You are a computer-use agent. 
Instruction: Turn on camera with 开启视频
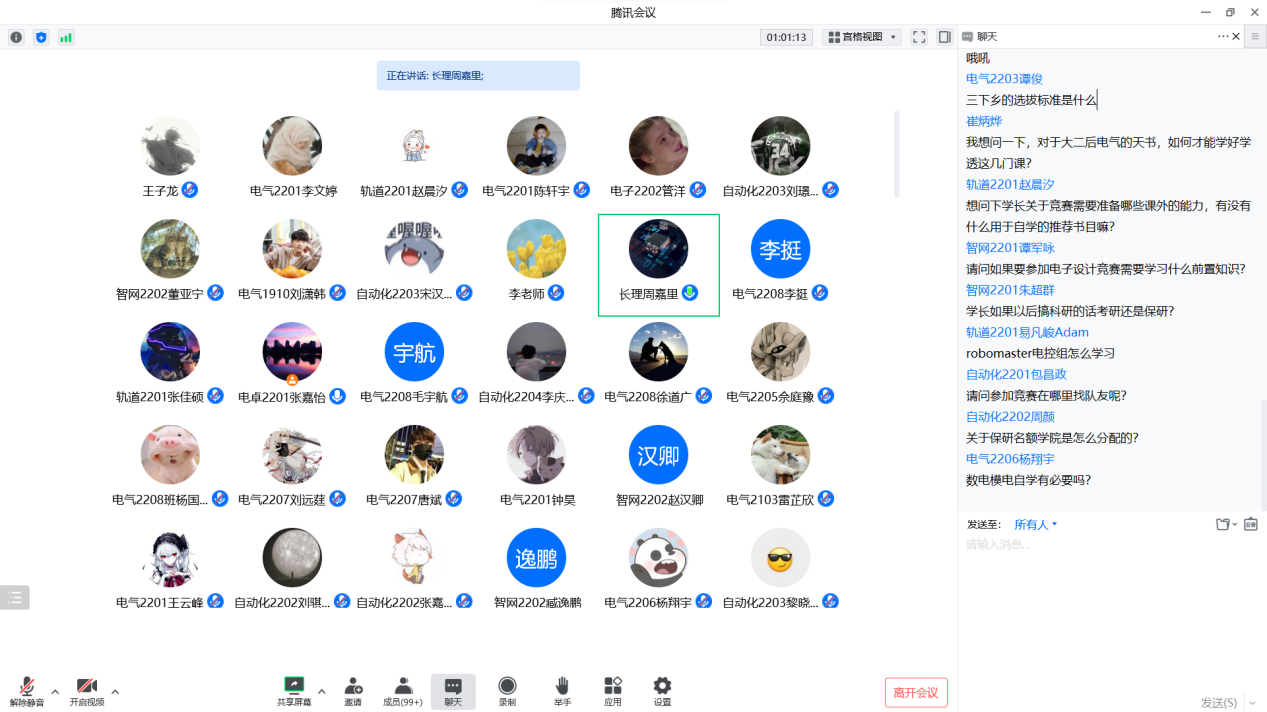pos(87,687)
